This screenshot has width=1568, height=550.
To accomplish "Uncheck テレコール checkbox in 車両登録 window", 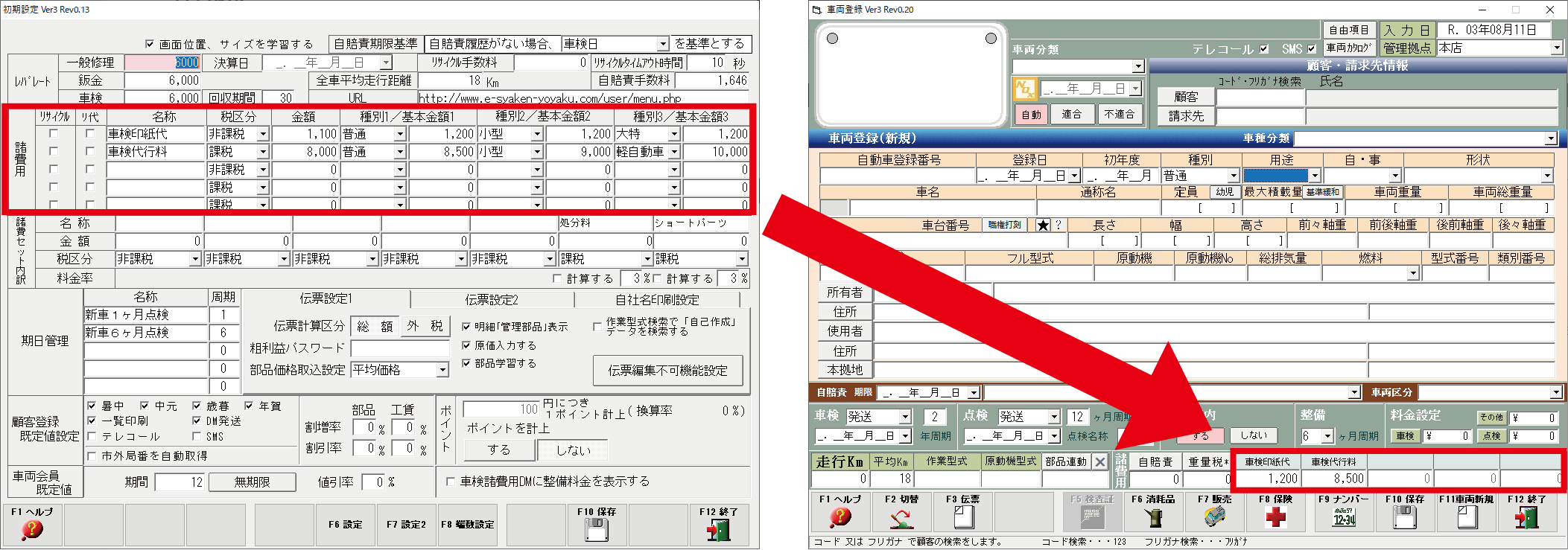I will [1264, 49].
